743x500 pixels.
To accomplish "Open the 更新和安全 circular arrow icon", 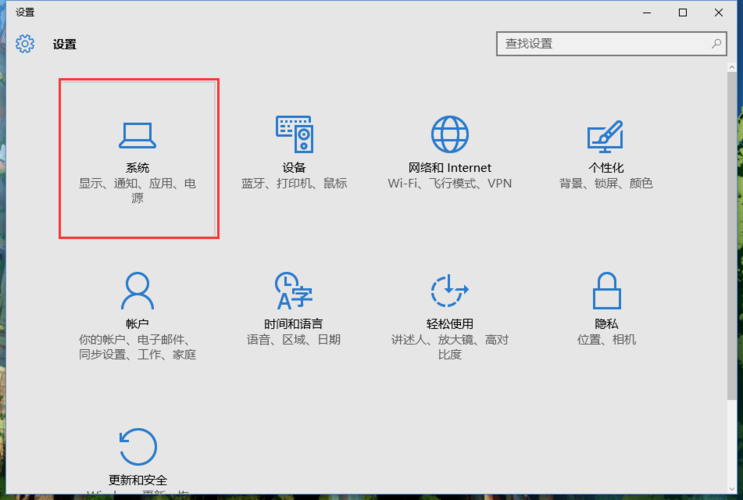I will (137, 446).
